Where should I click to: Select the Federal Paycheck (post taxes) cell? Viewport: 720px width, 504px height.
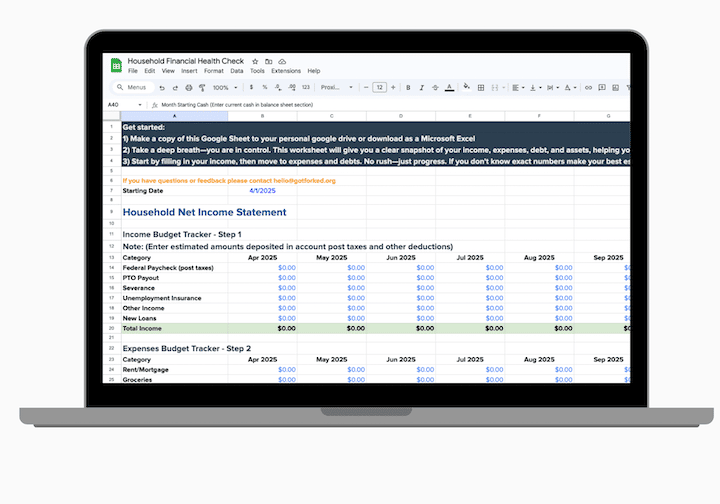(x=174, y=268)
